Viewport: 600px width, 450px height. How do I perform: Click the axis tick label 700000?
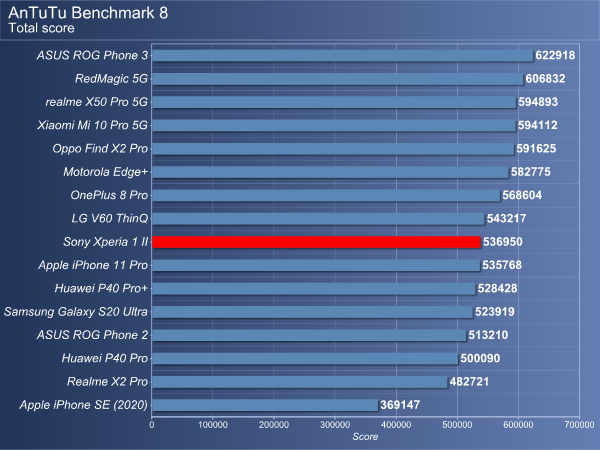[x=579, y=425]
